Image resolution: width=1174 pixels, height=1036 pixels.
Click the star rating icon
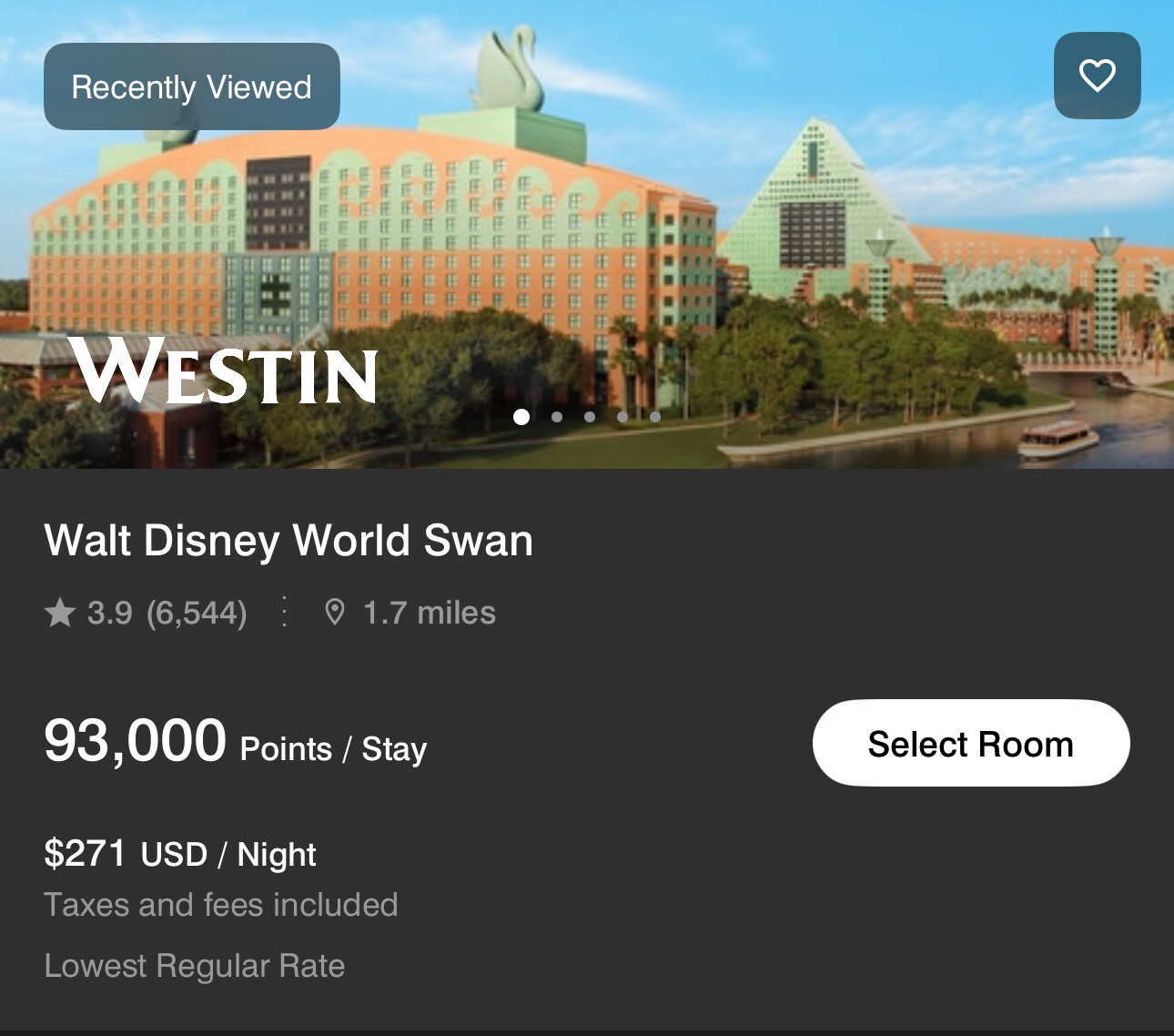click(60, 613)
